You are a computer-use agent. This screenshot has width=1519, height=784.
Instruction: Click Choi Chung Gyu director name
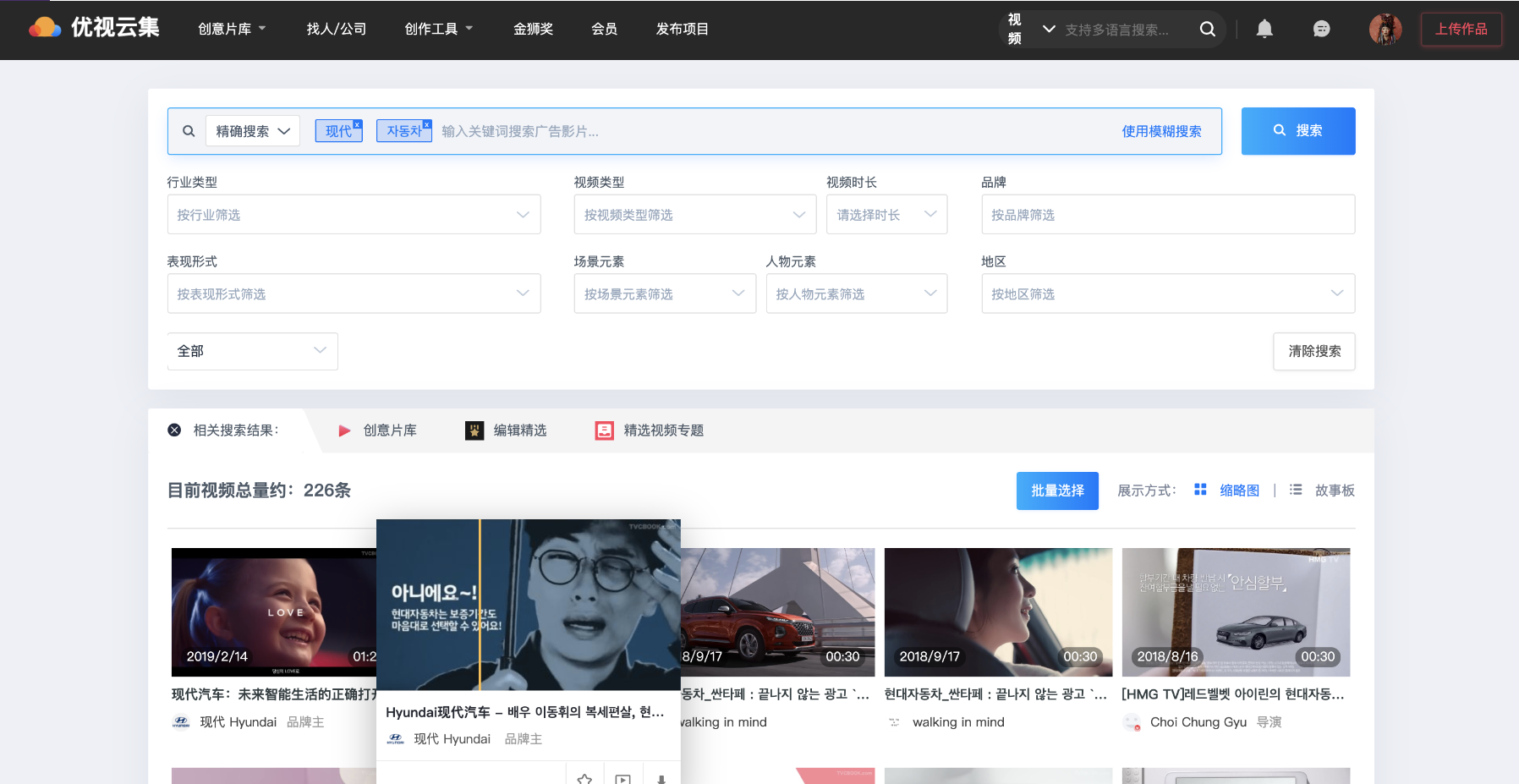point(1198,722)
